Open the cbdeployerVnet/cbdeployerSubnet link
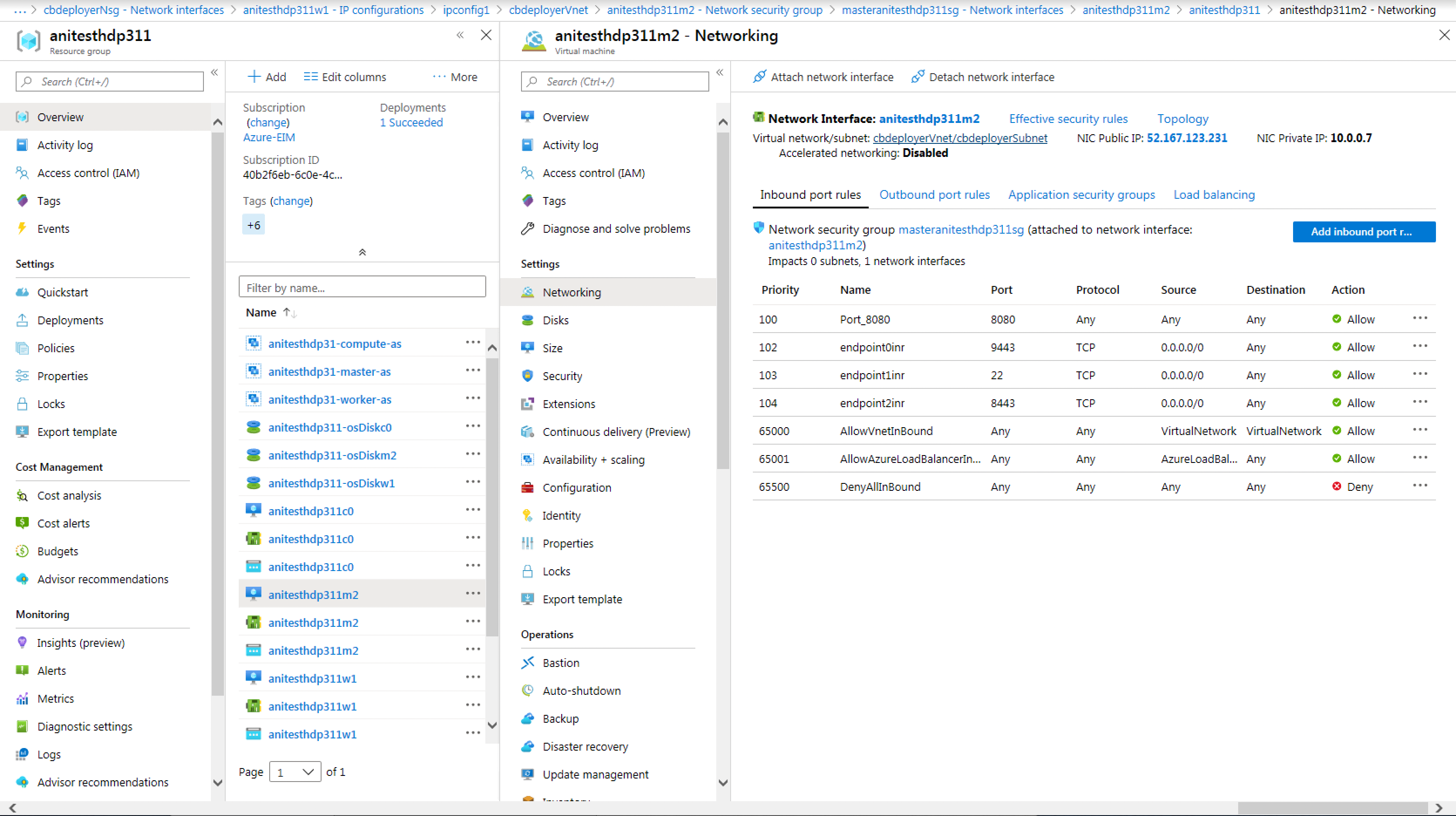The image size is (1456, 816). 960,137
